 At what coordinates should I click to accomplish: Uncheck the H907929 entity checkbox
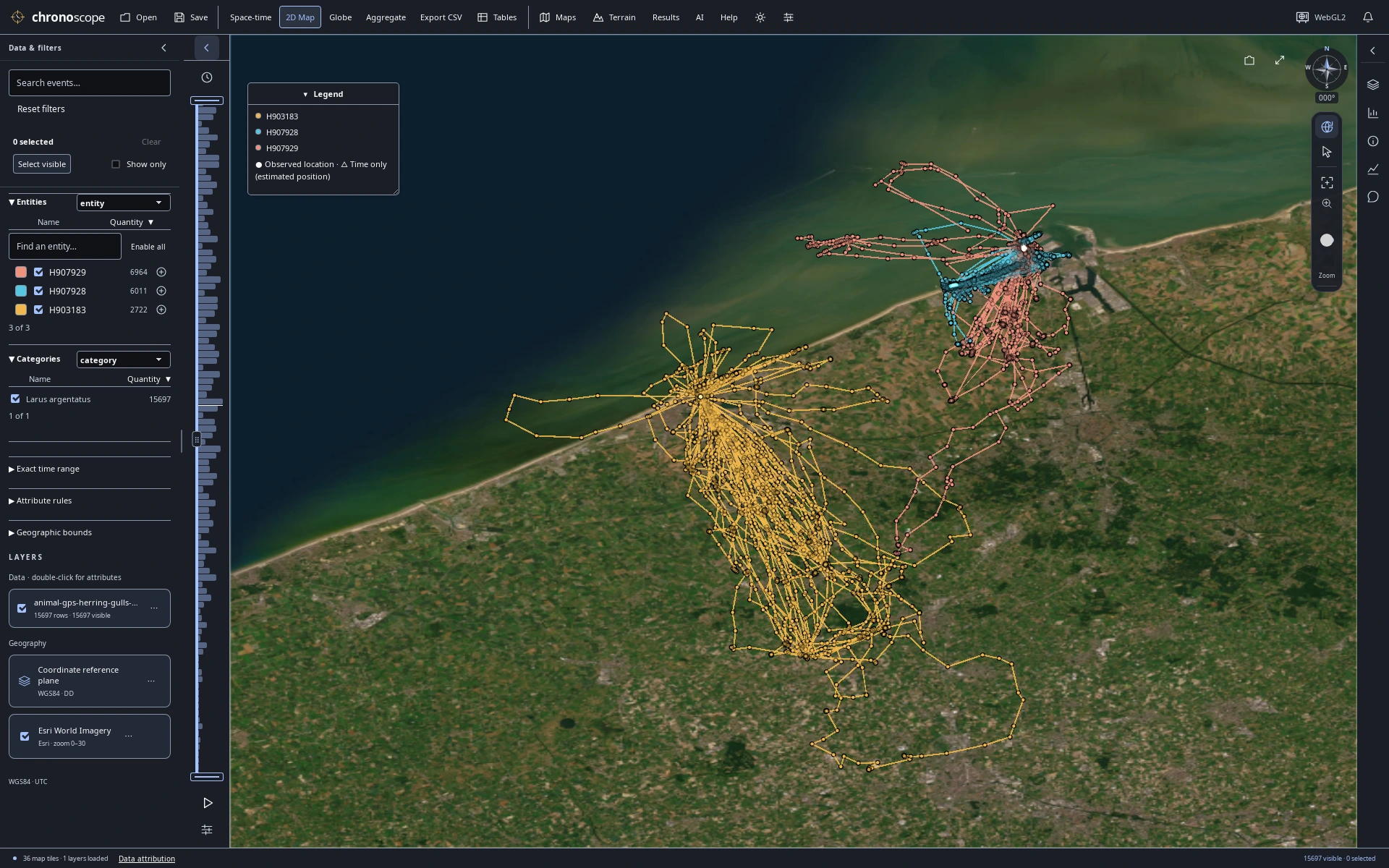pyautogui.click(x=39, y=272)
